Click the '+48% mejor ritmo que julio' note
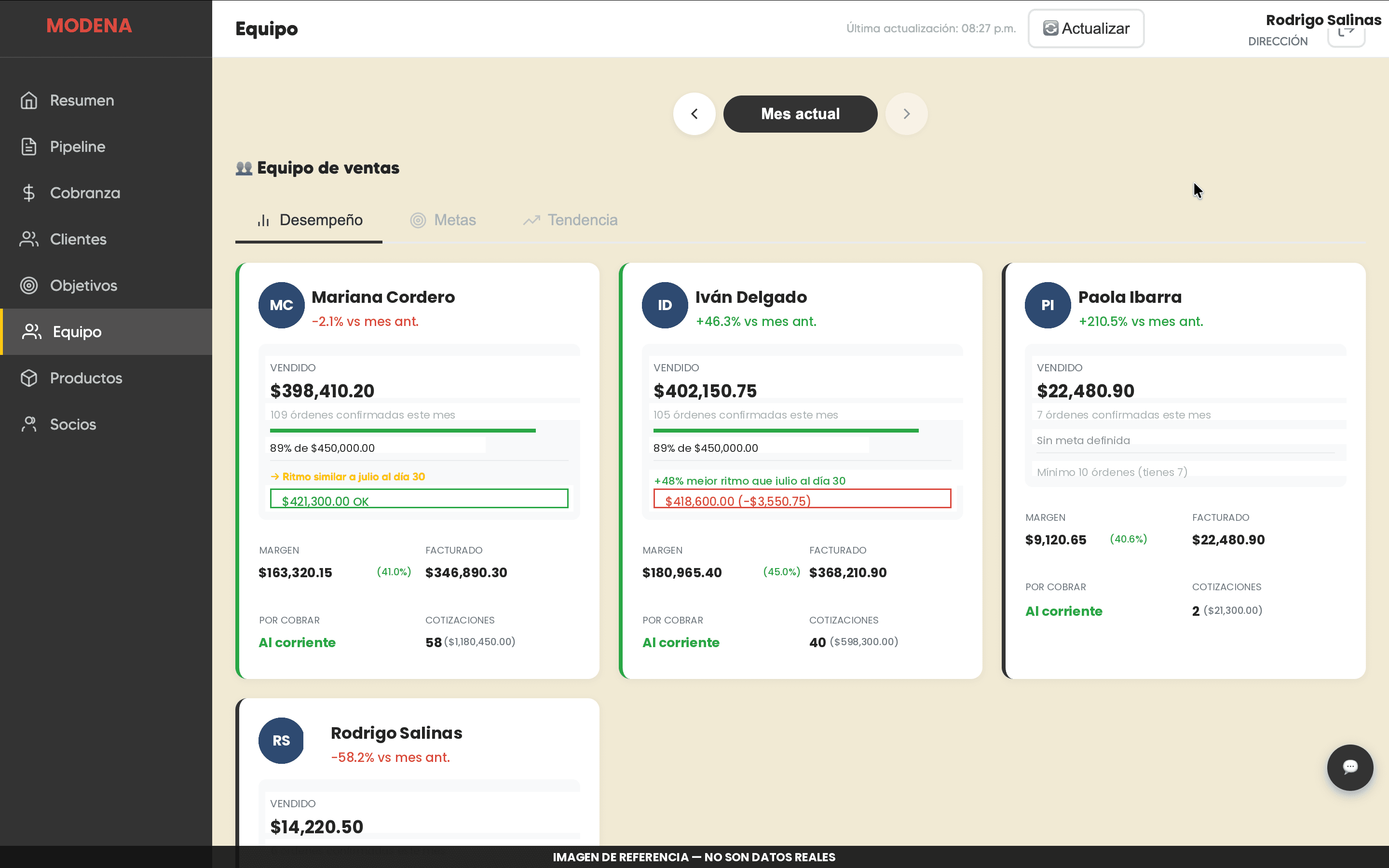This screenshot has height=868, width=1389. pos(749,481)
